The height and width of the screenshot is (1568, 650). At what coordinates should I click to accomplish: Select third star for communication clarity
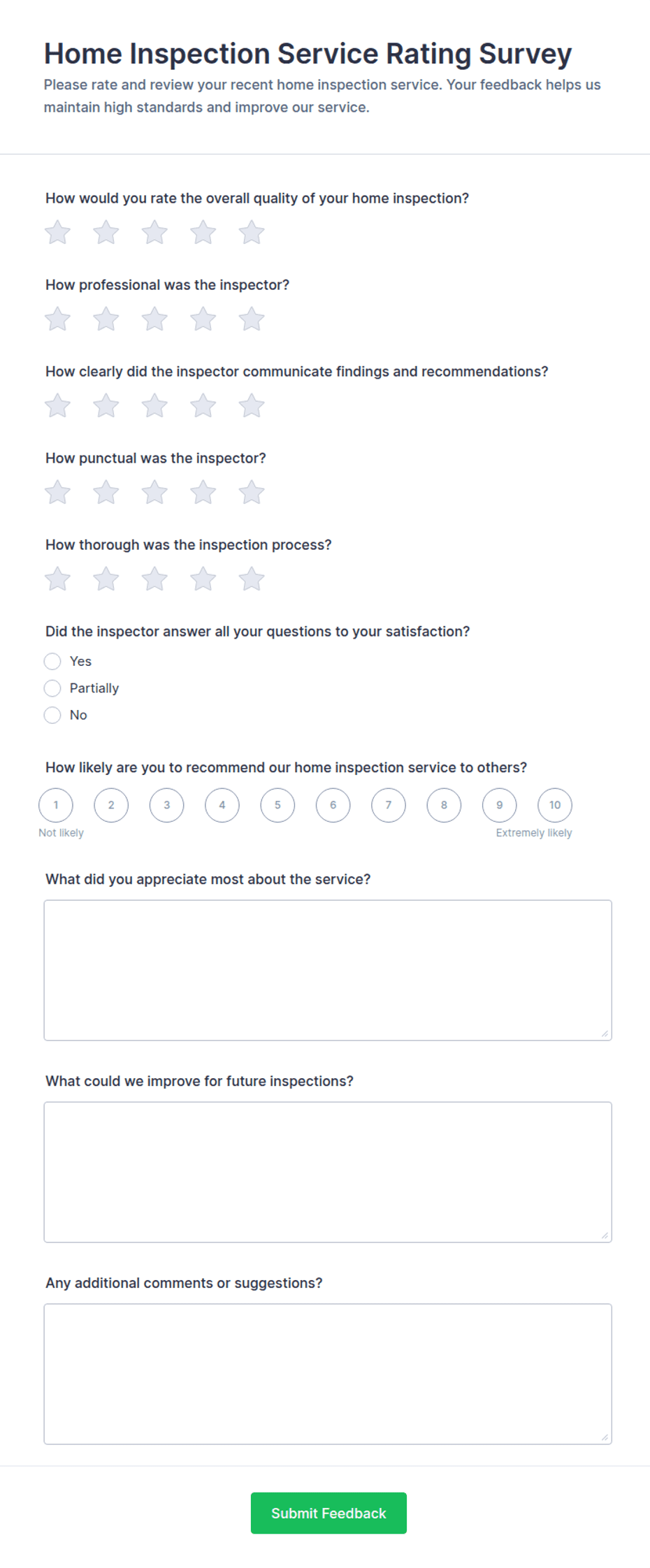pos(154,406)
